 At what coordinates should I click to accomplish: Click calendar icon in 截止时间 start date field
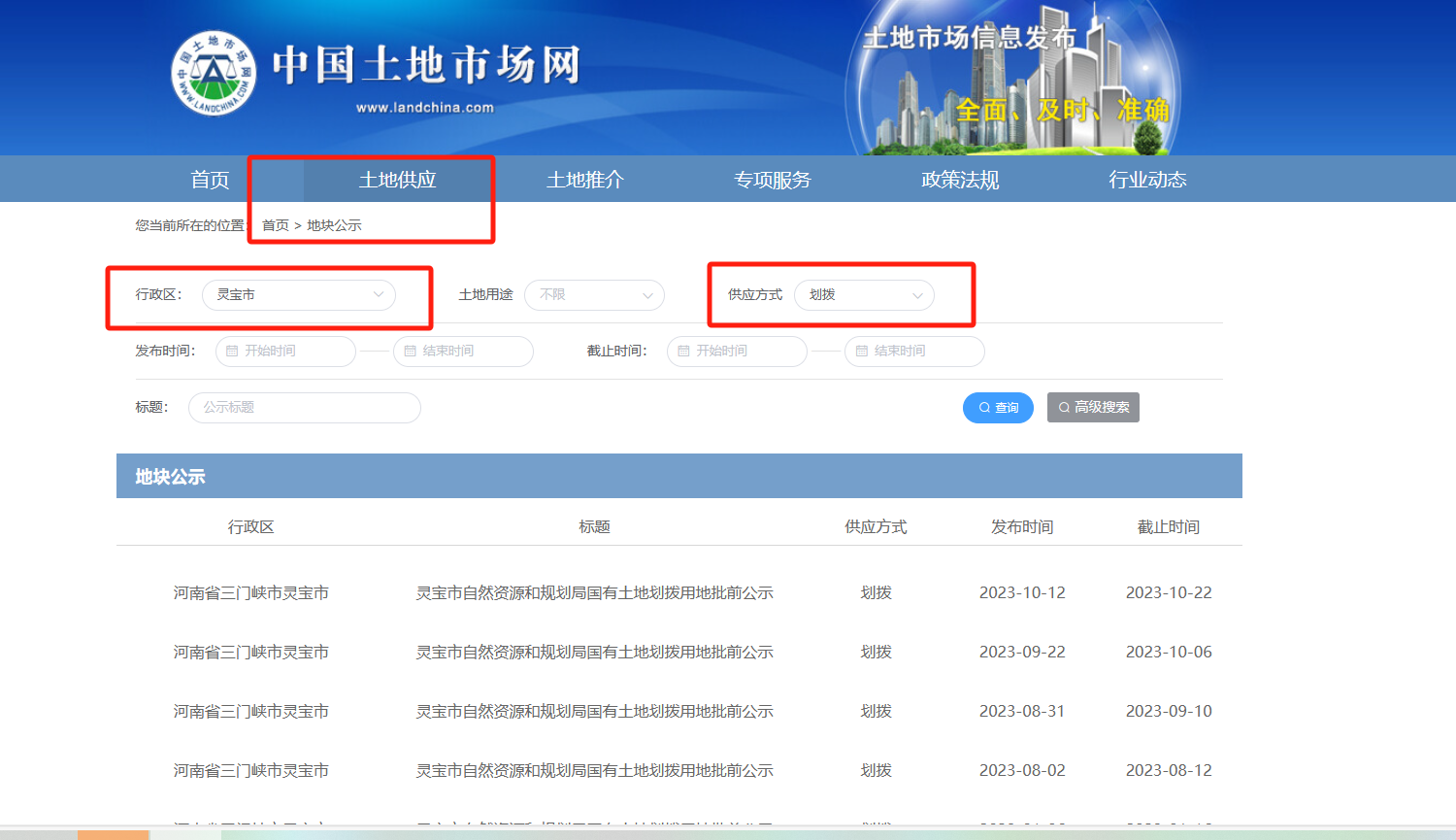pos(683,352)
